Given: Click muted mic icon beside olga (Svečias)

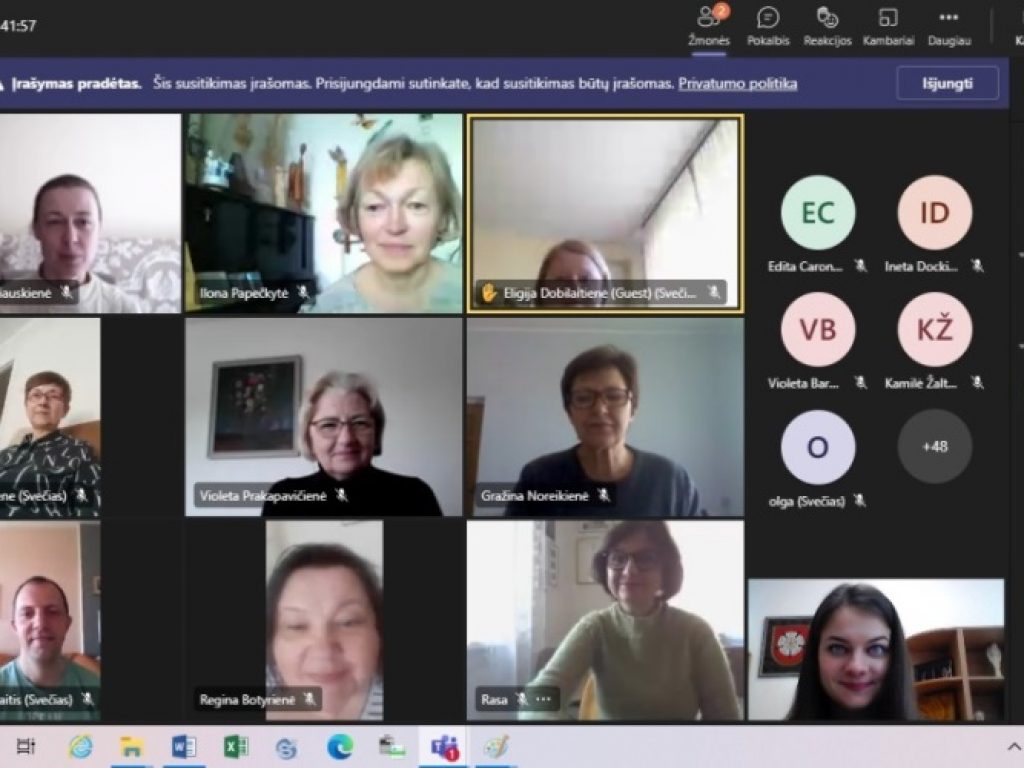Looking at the screenshot, I should coord(860,500).
